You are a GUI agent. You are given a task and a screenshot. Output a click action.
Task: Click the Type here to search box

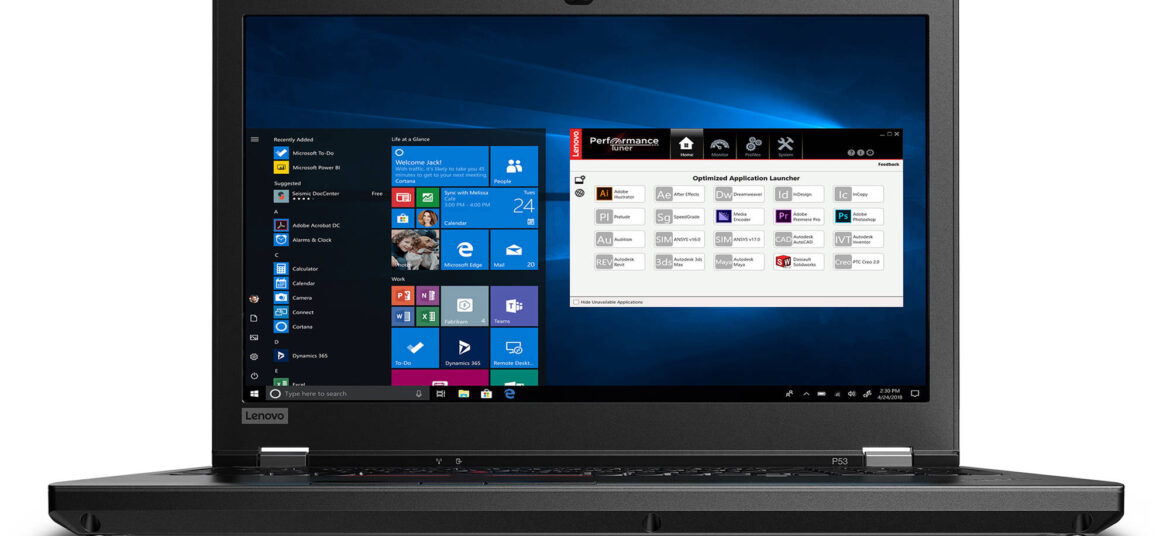pyautogui.click(x=347, y=393)
